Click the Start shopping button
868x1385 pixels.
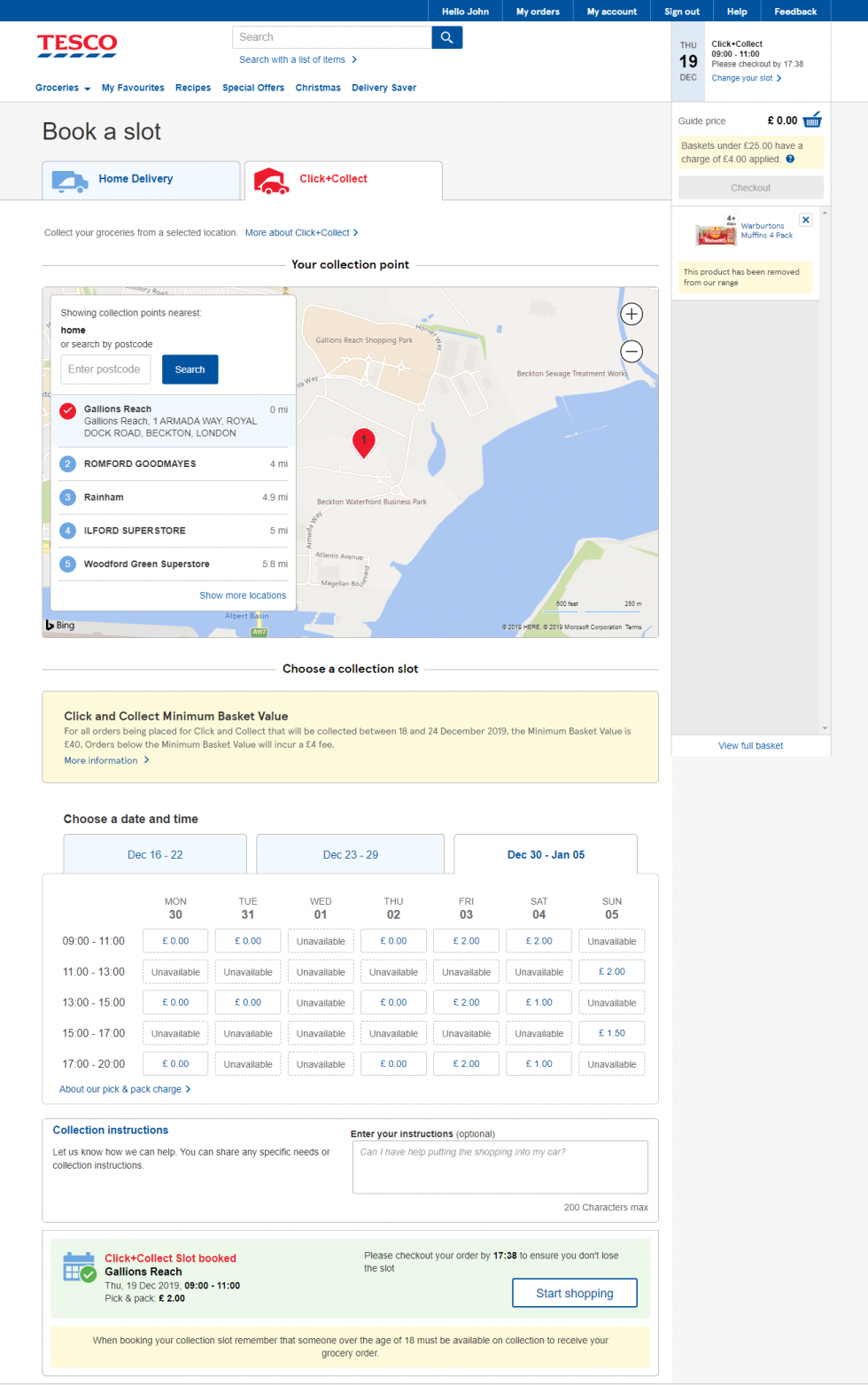click(x=574, y=1293)
